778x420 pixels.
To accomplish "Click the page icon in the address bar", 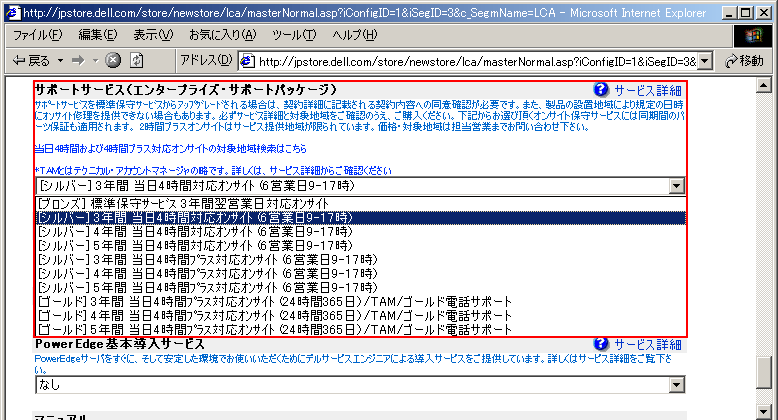I will [x=247, y=61].
